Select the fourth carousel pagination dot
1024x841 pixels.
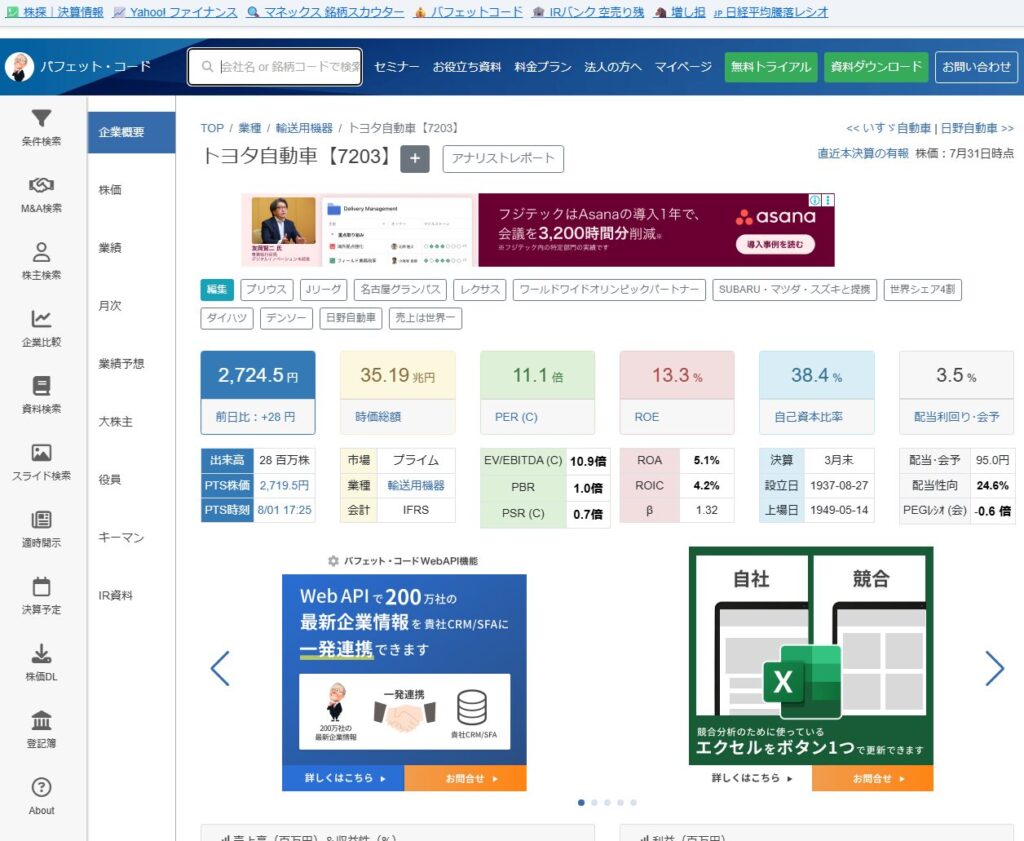[x=620, y=802]
